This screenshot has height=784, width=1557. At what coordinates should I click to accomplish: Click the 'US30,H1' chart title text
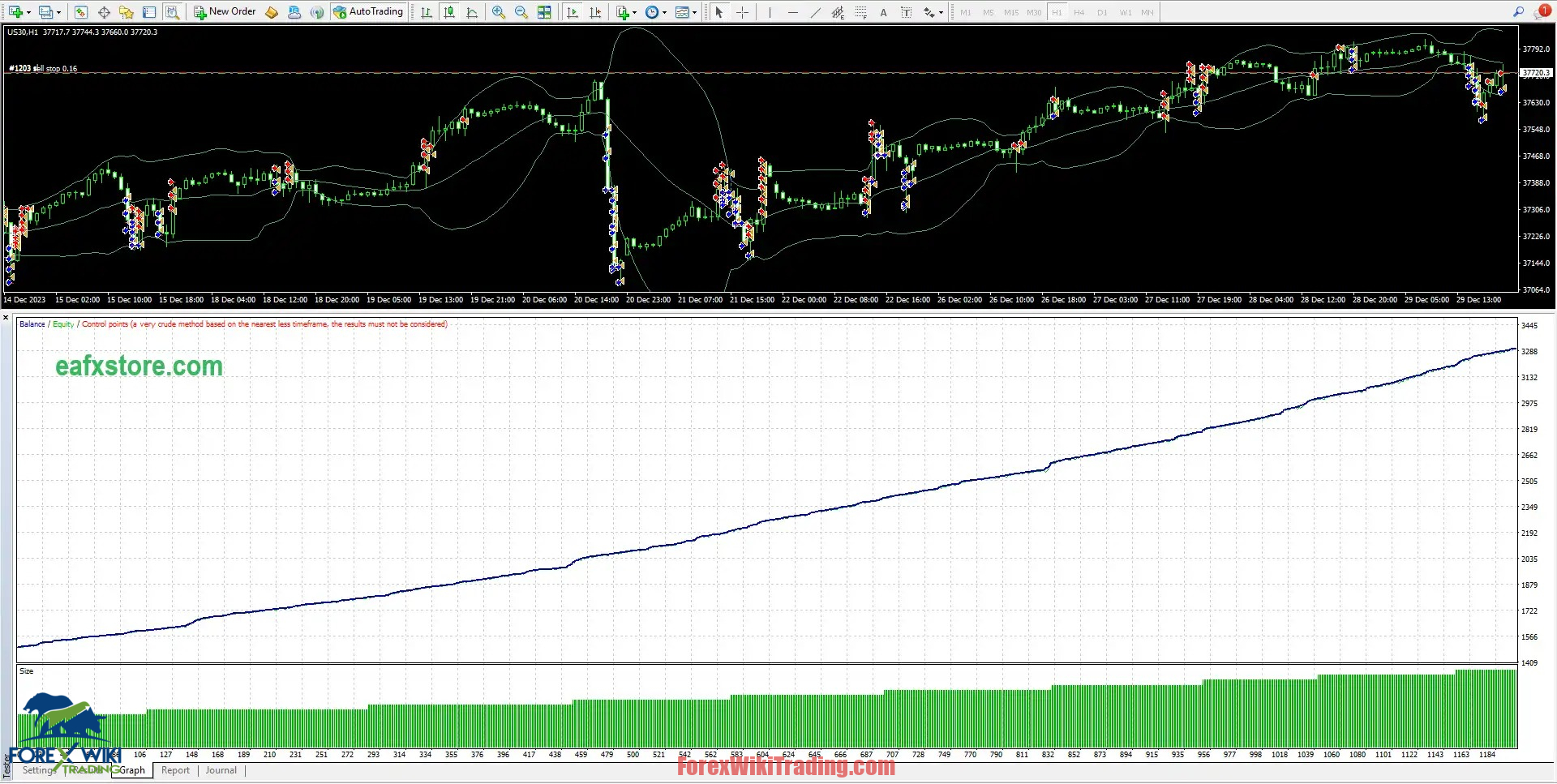point(23,32)
